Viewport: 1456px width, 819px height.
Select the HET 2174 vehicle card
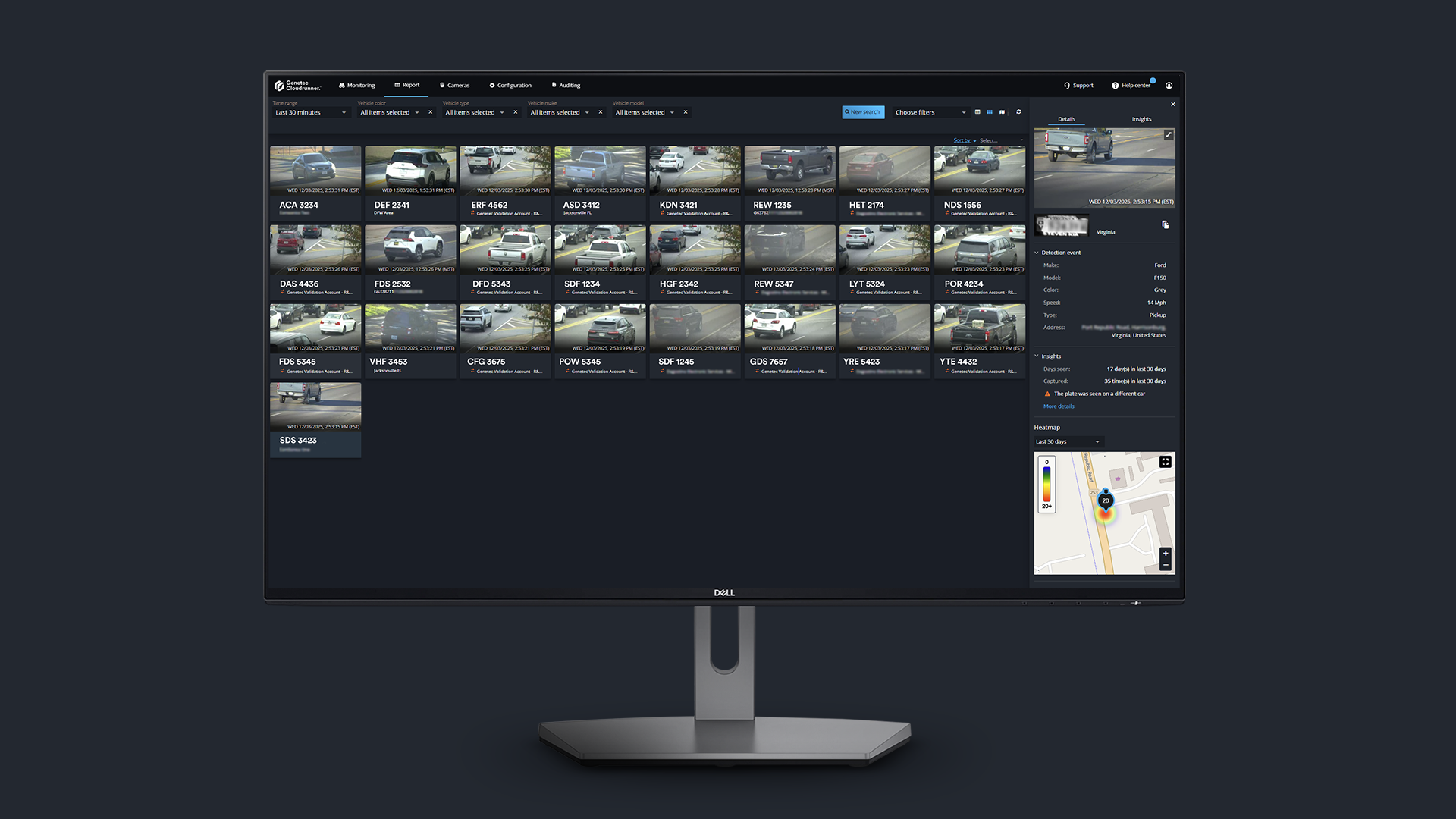(x=885, y=183)
